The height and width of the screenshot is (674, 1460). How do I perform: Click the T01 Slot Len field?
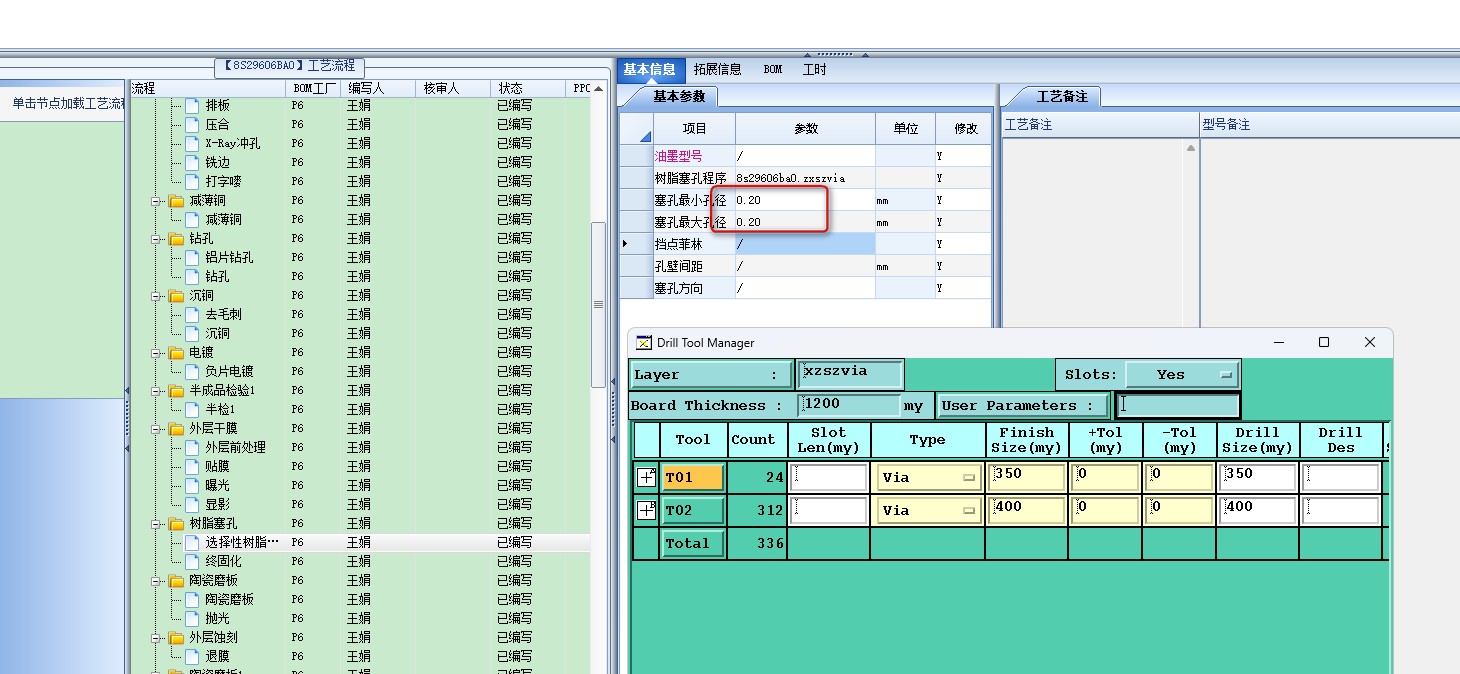[x=829, y=478]
